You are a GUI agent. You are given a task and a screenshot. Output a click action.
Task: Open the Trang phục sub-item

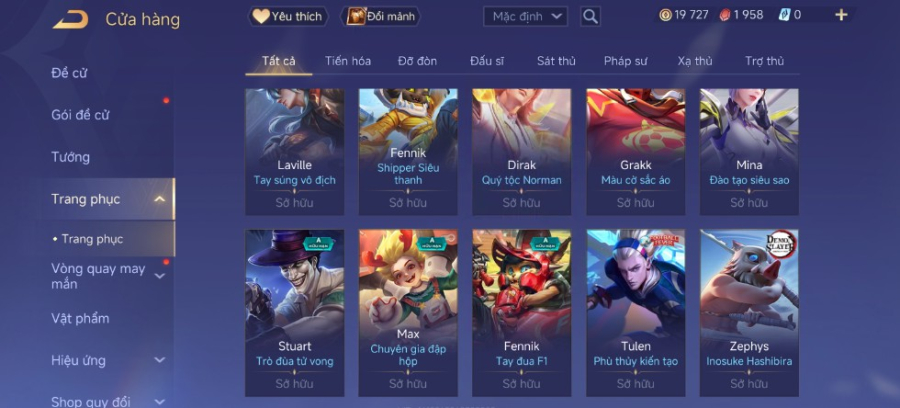click(x=92, y=239)
